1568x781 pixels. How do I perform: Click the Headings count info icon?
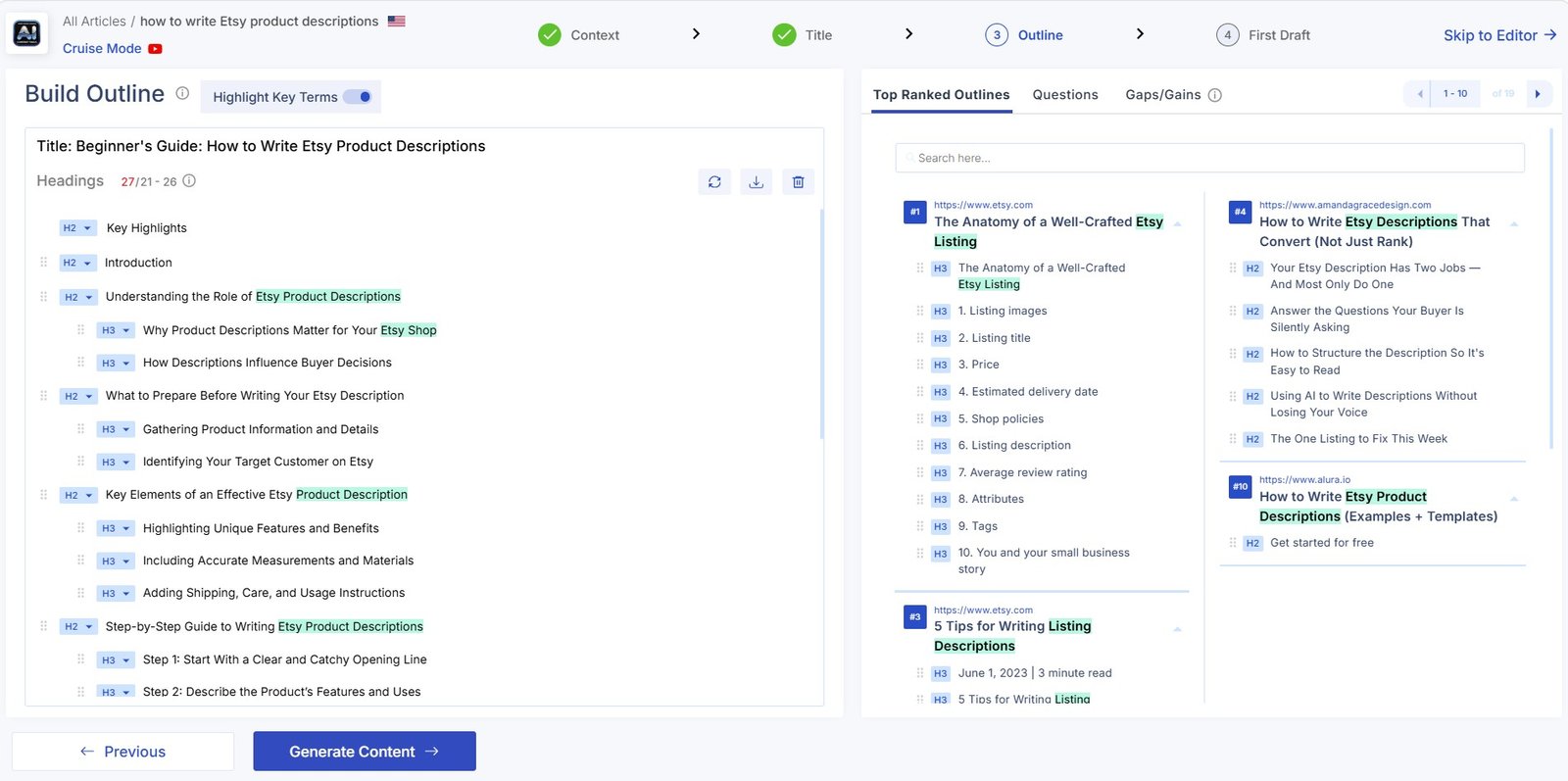coord(189,181)
